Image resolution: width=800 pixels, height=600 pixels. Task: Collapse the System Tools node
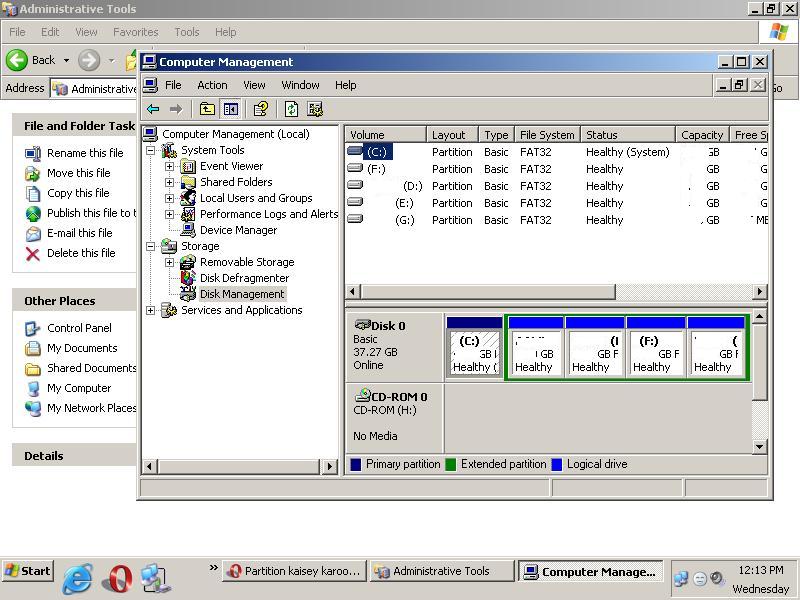(151, 150)
